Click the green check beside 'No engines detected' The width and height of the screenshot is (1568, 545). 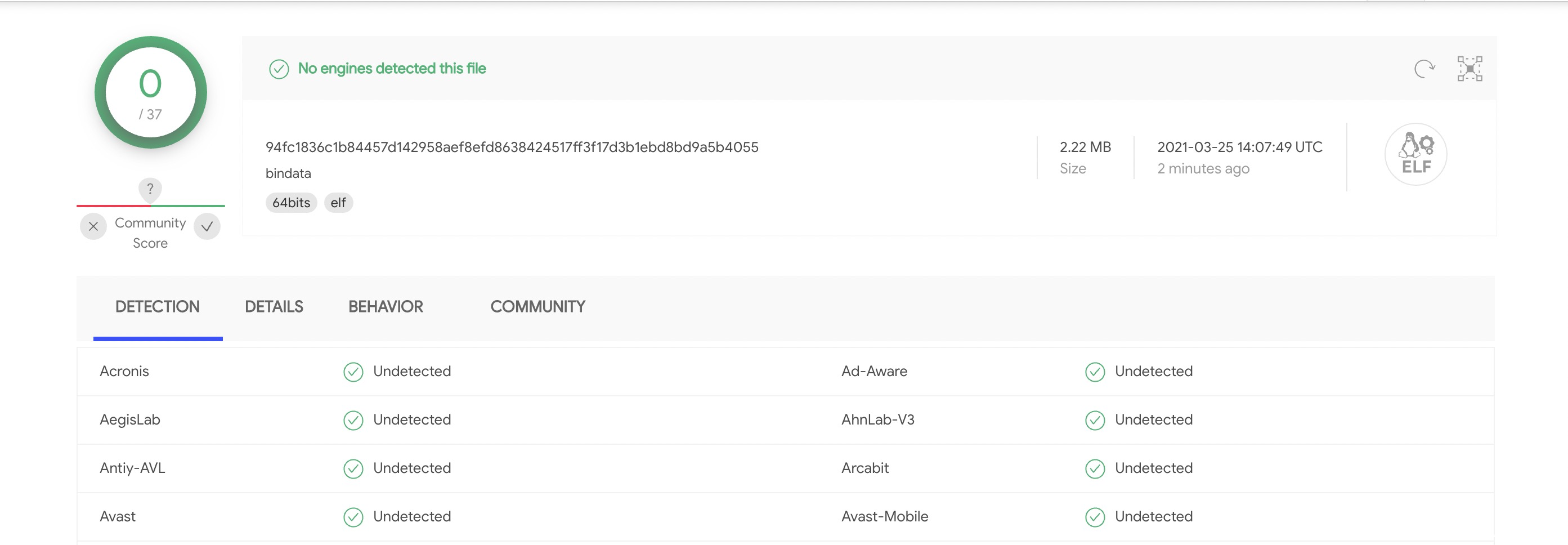[x=279, y=69]
